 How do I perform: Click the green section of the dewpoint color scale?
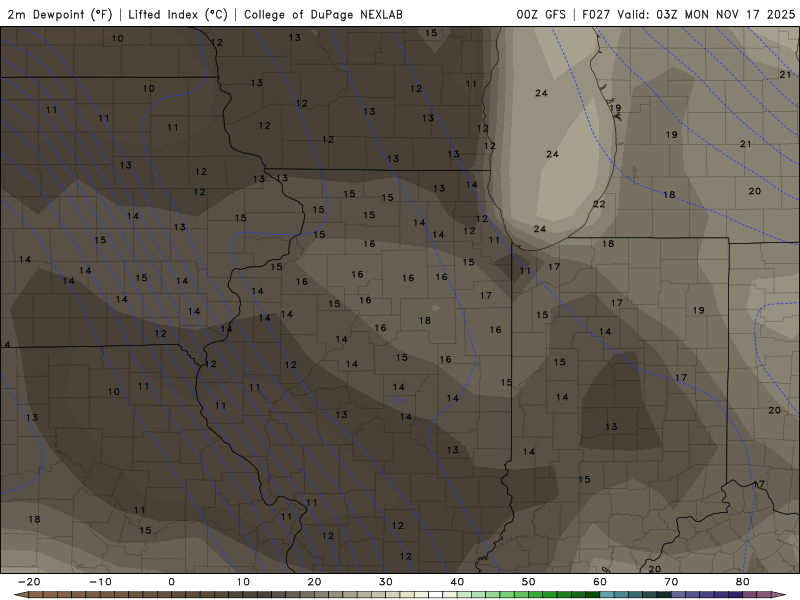click(528, 595)
